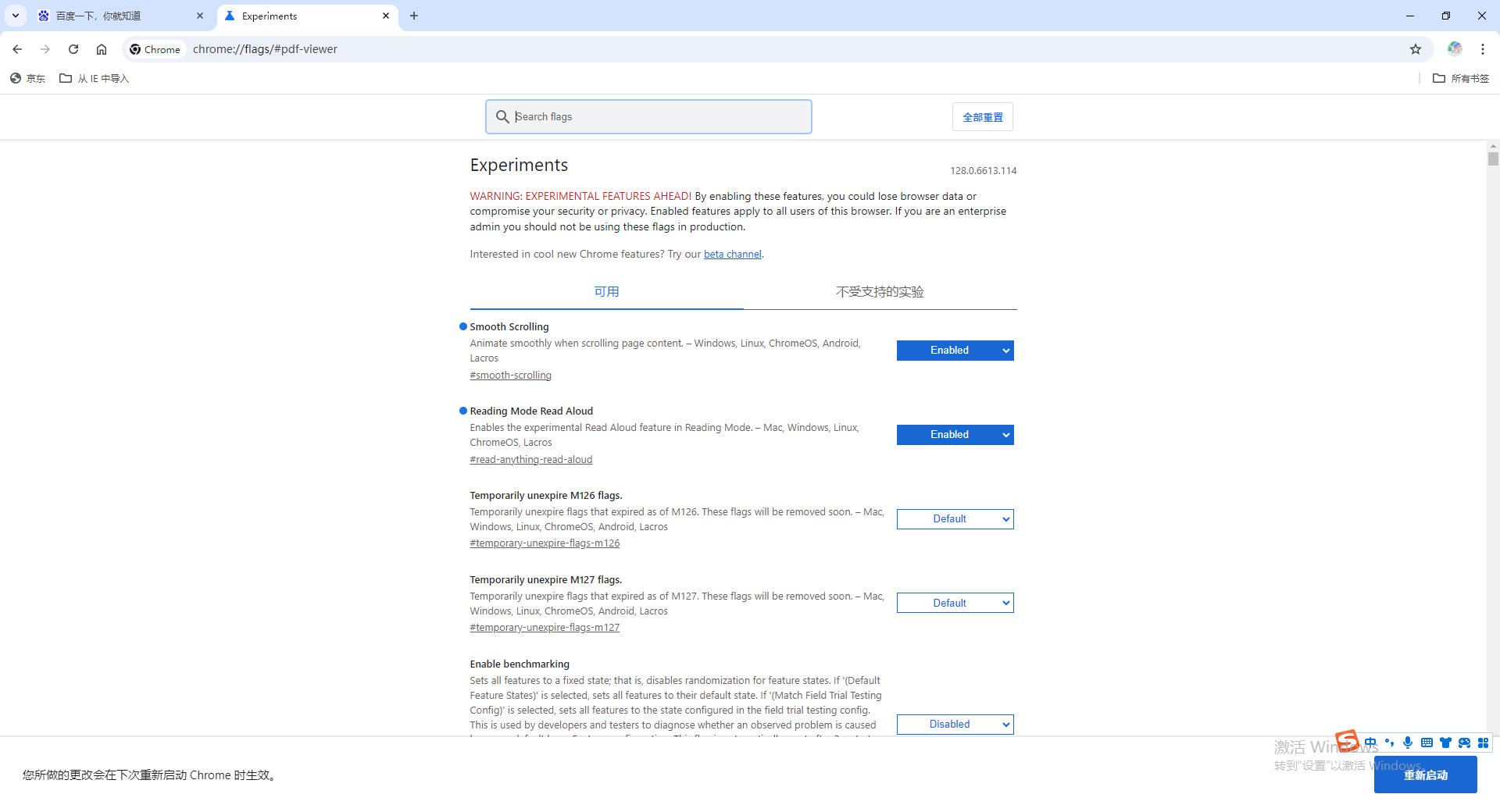Viewport: 1500px width, 812px height.
Task: Open the Sogou soft keyboard icon
Action: [x=1427, y=743]
